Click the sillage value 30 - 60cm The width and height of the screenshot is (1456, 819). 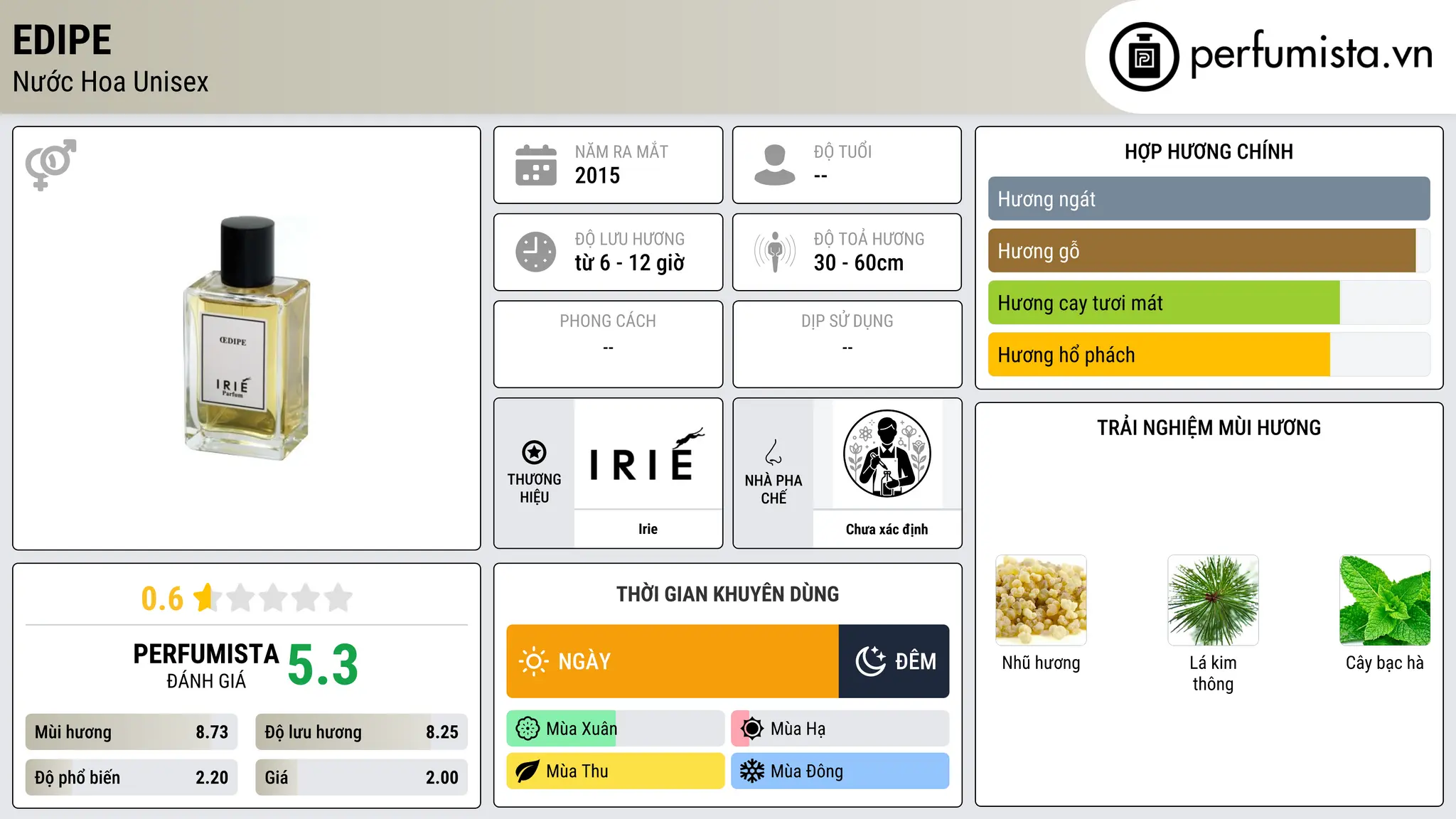859,263
